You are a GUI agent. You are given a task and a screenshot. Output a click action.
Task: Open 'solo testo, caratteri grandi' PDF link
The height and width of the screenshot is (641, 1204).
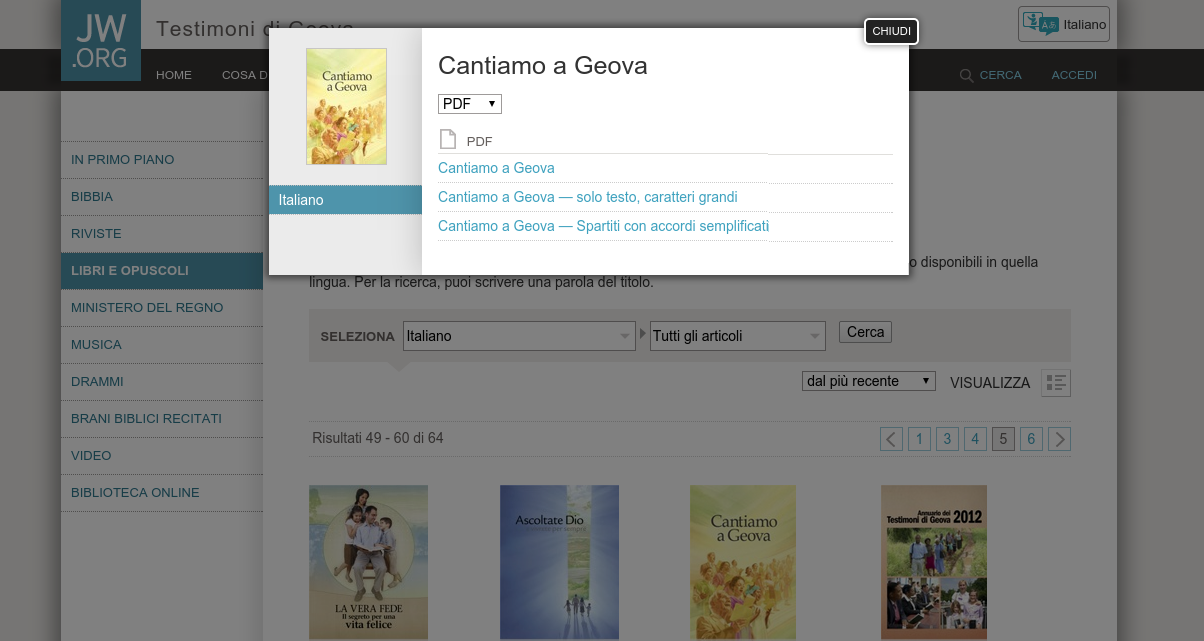588,197
